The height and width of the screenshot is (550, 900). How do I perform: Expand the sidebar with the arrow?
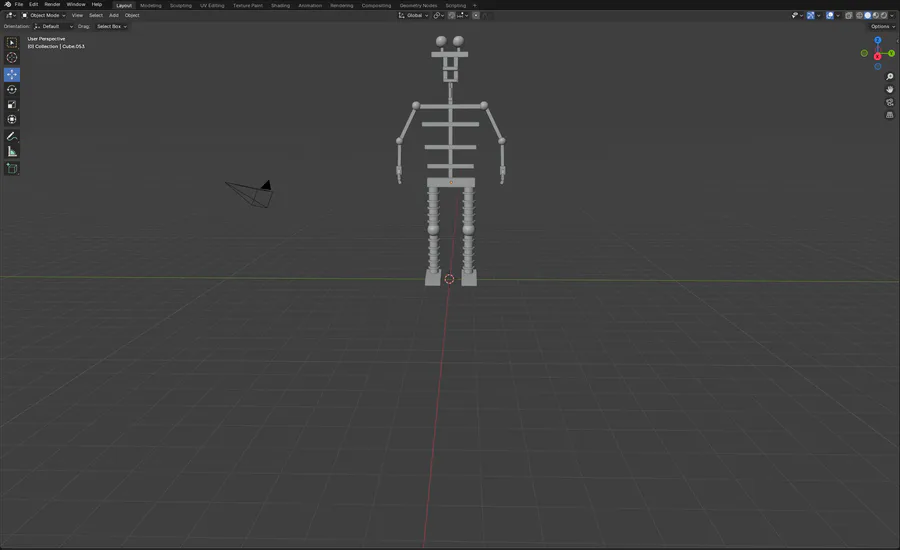coord(898,41)
